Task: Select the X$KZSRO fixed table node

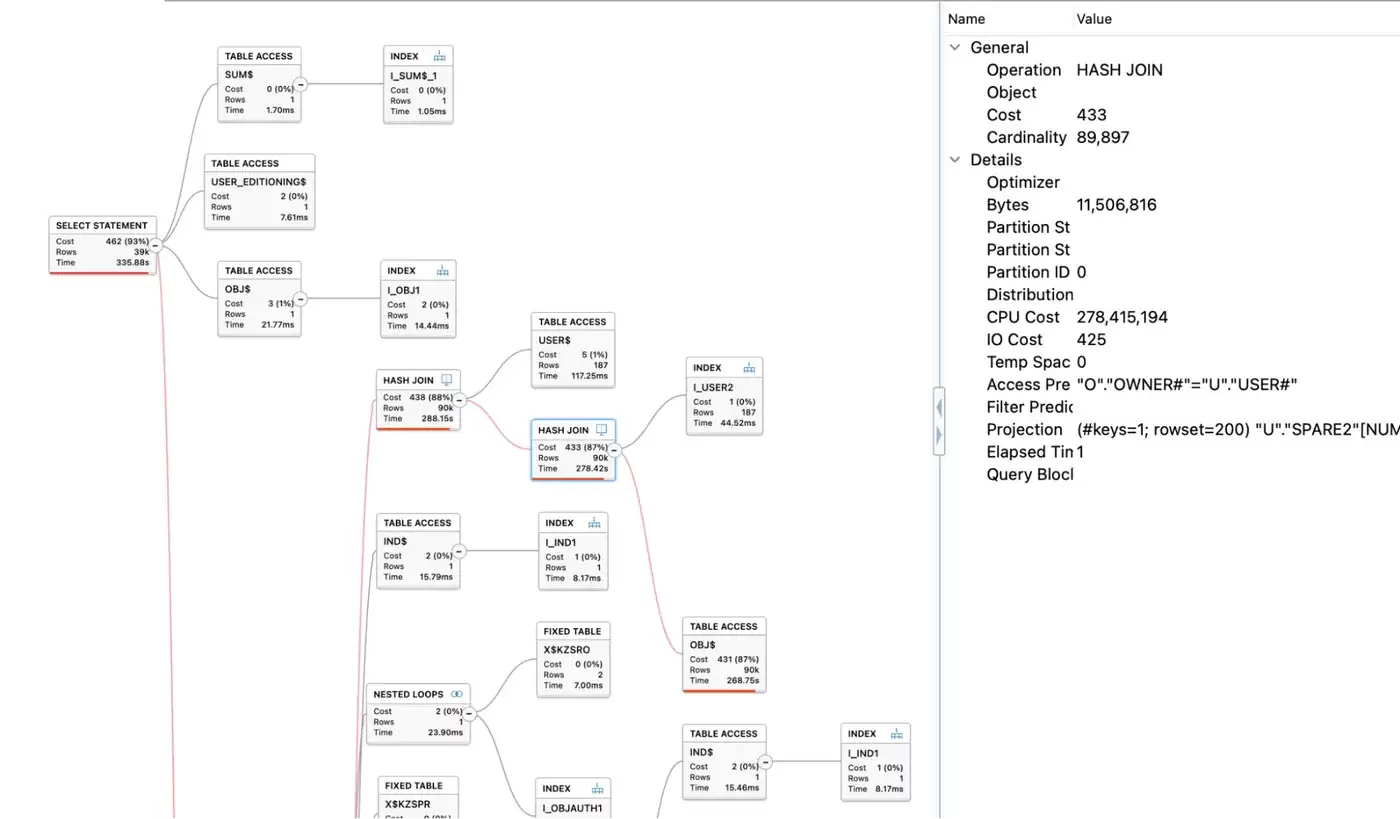Action: 573,660
